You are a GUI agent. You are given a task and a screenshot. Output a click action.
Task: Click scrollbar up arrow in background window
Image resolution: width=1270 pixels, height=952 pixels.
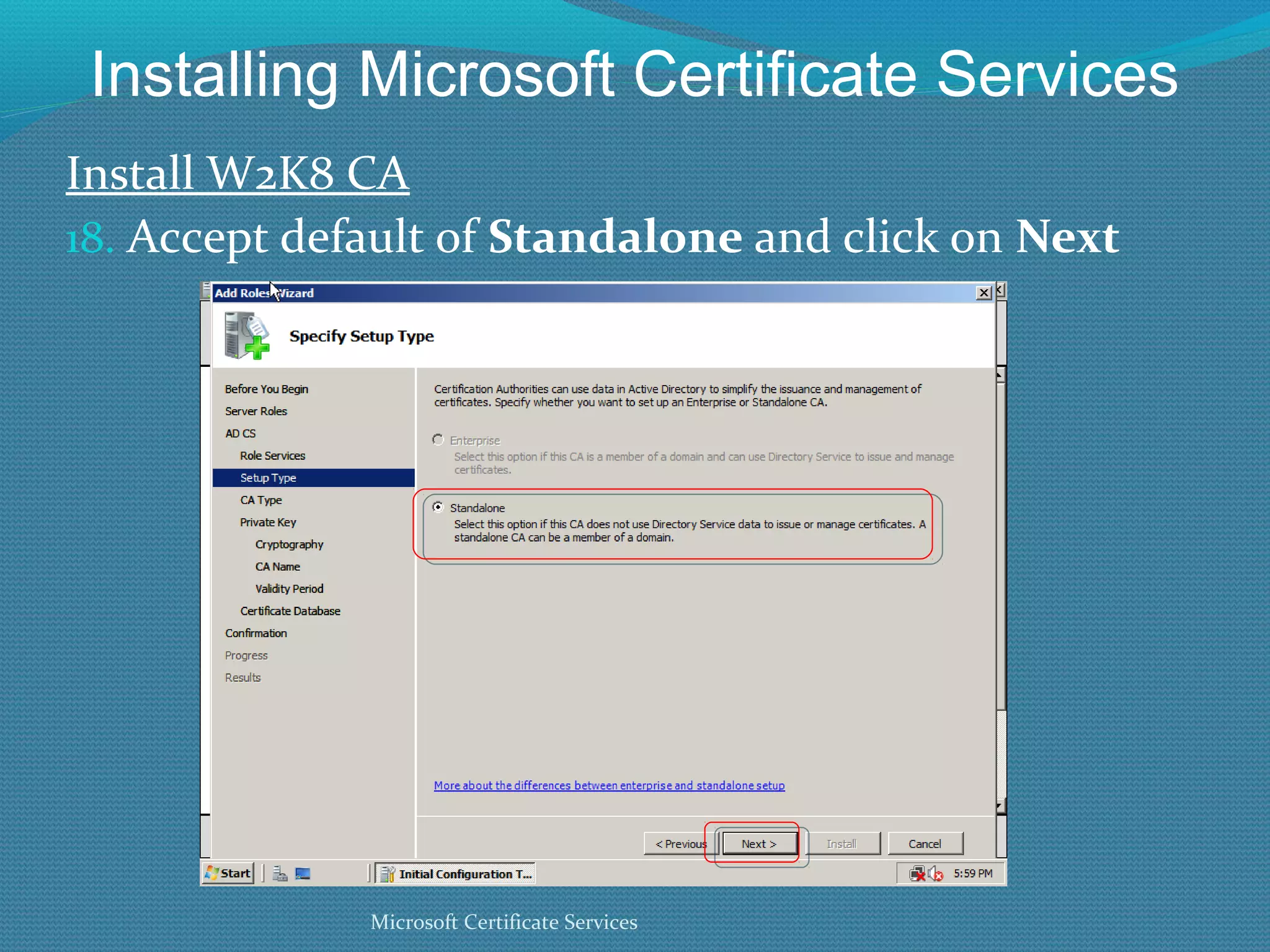tap(1000, 375)
